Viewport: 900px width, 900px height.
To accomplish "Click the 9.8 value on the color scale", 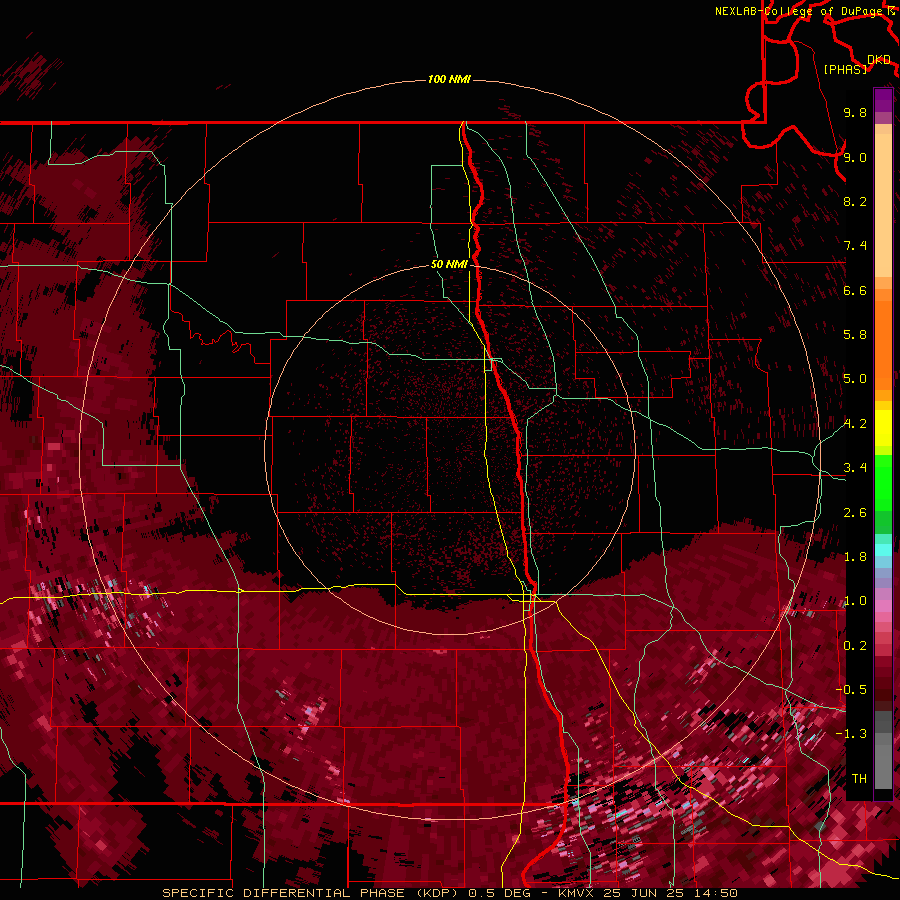I will pos(855,112).
